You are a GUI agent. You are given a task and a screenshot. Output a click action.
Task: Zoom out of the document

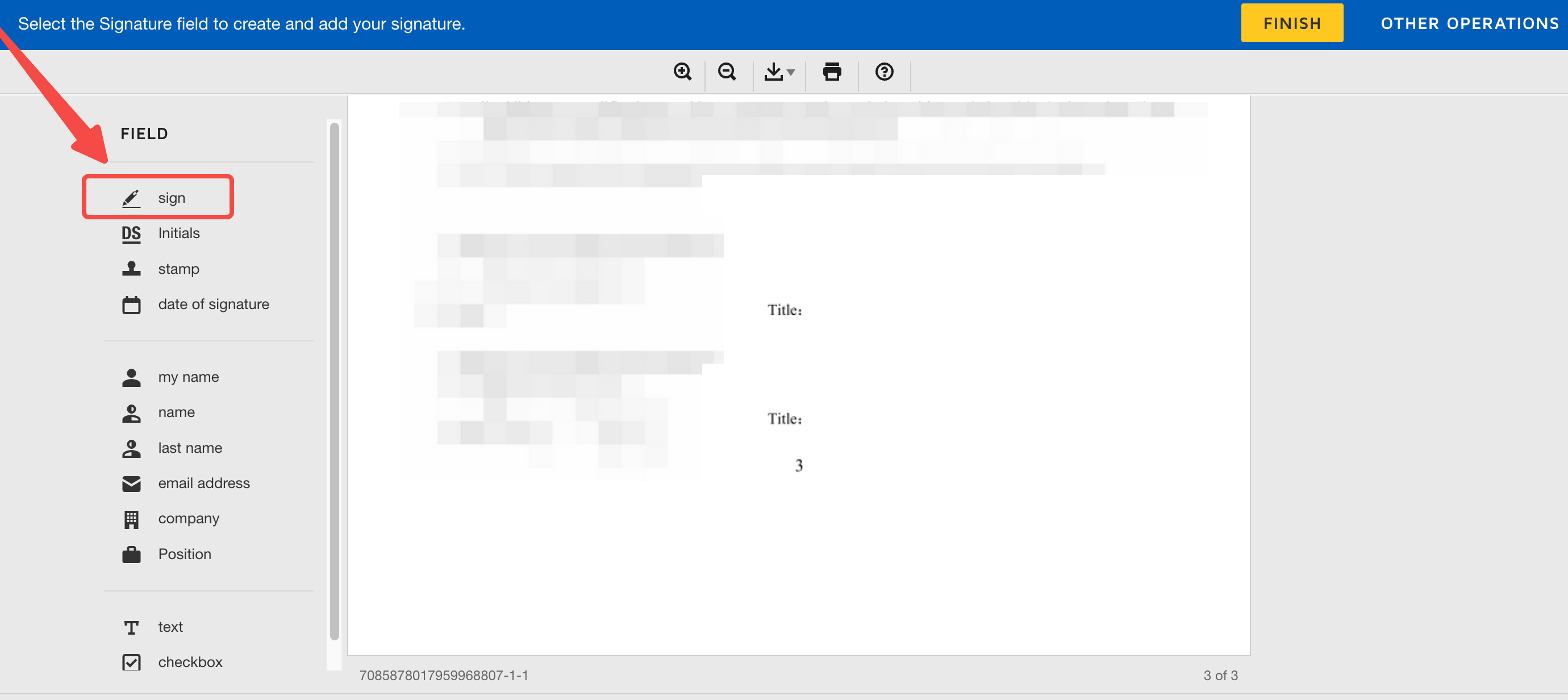[727, 72]
